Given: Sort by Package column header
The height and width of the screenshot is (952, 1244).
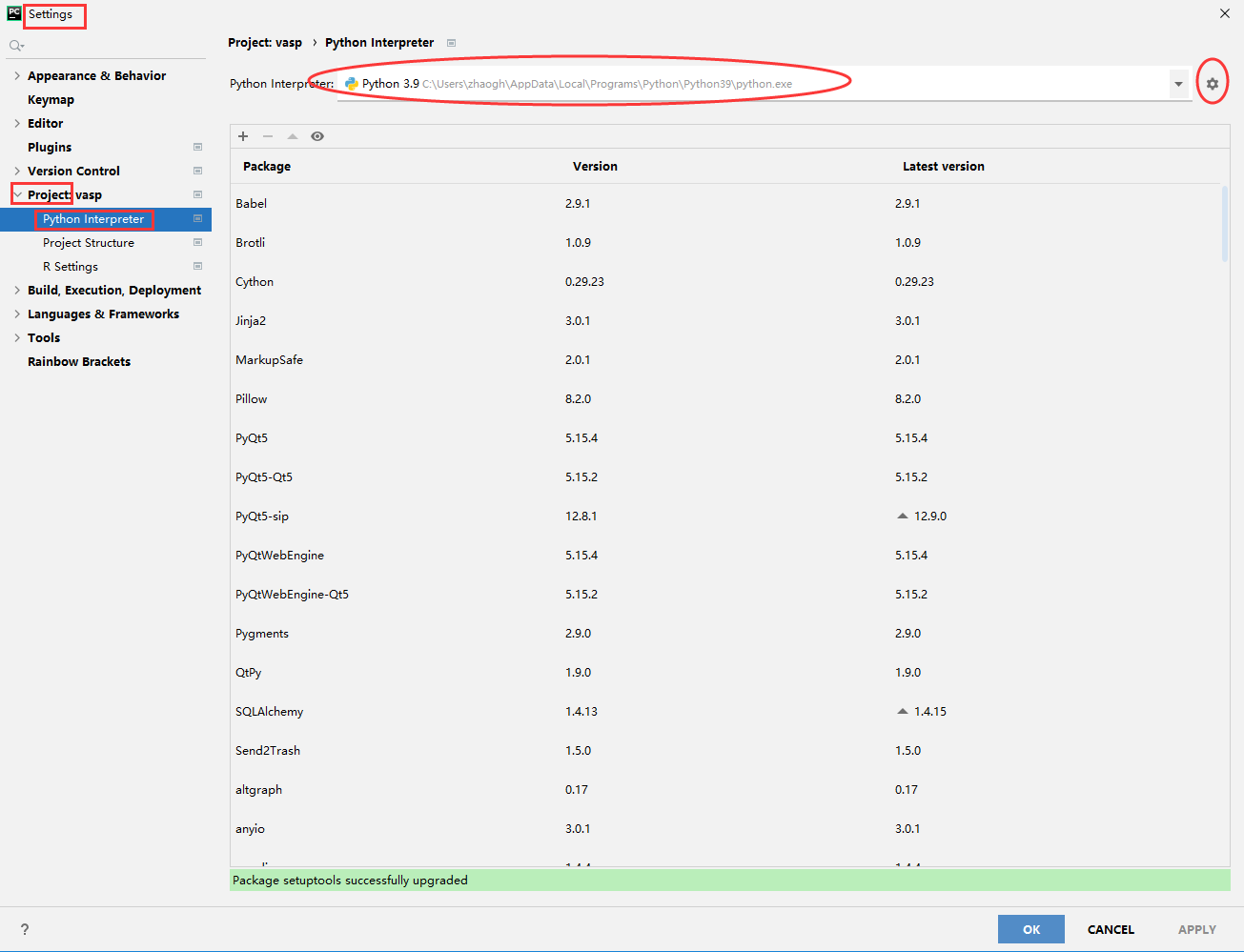Looking at the screenshot, I should point(267,166).
